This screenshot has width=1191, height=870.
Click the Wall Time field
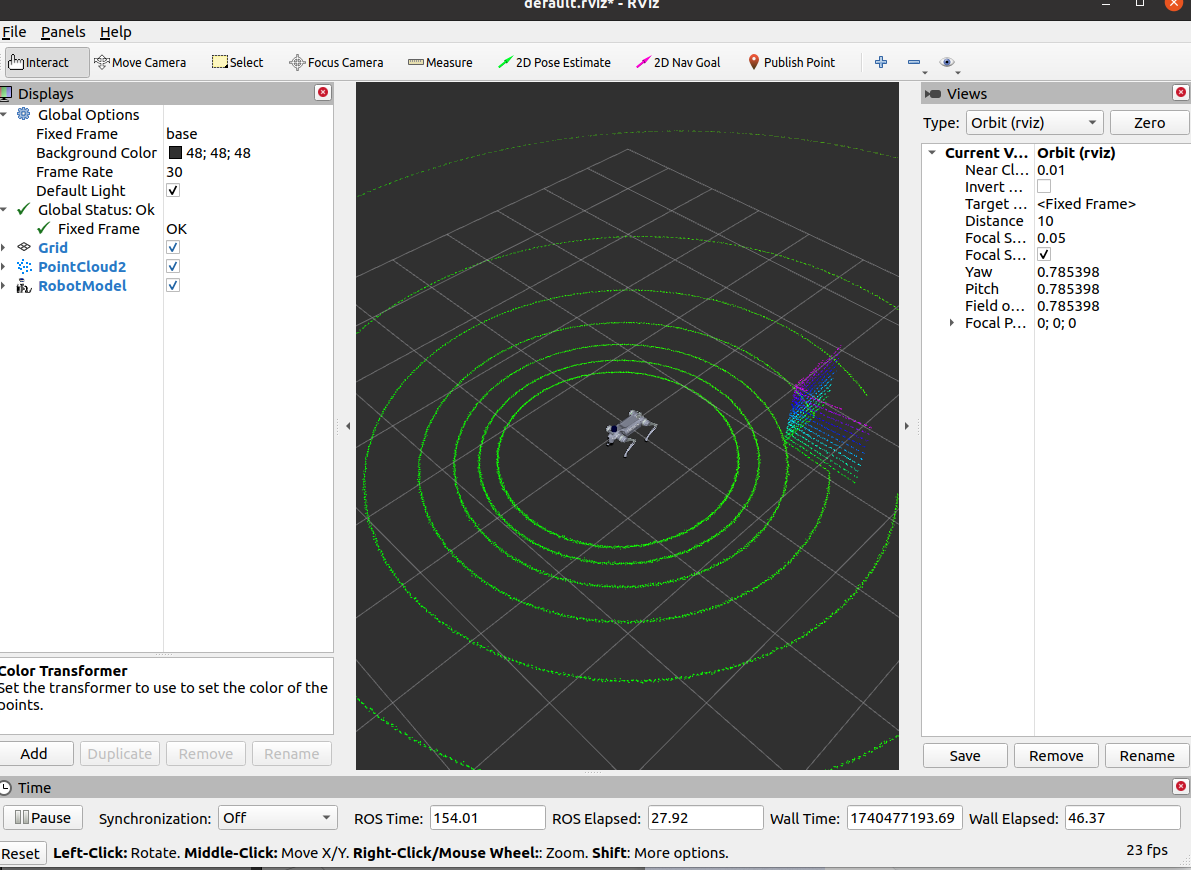click(x=905, y=818)
